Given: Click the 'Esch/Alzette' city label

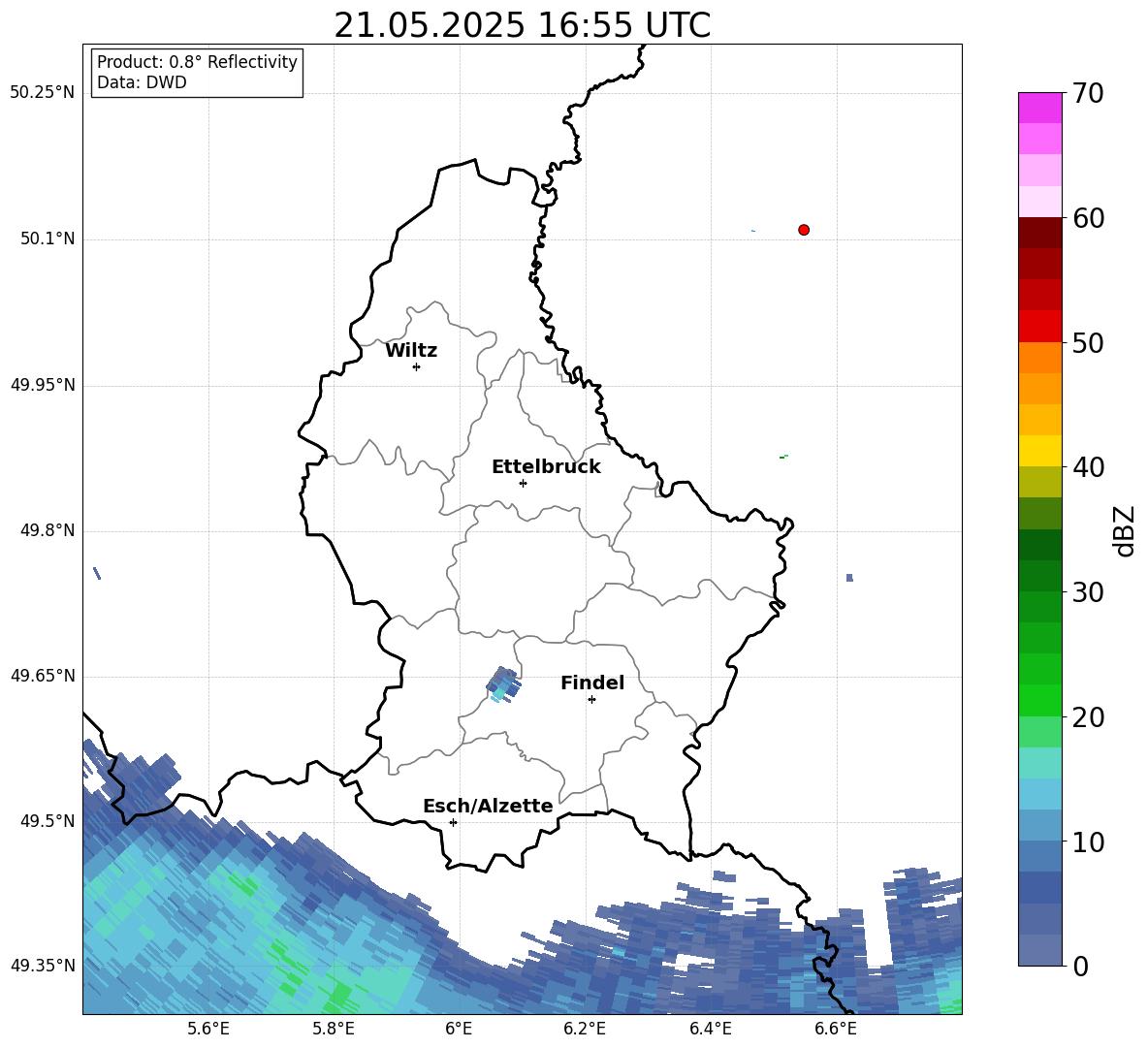Looking at the screenshot, I should coord(488,806).
